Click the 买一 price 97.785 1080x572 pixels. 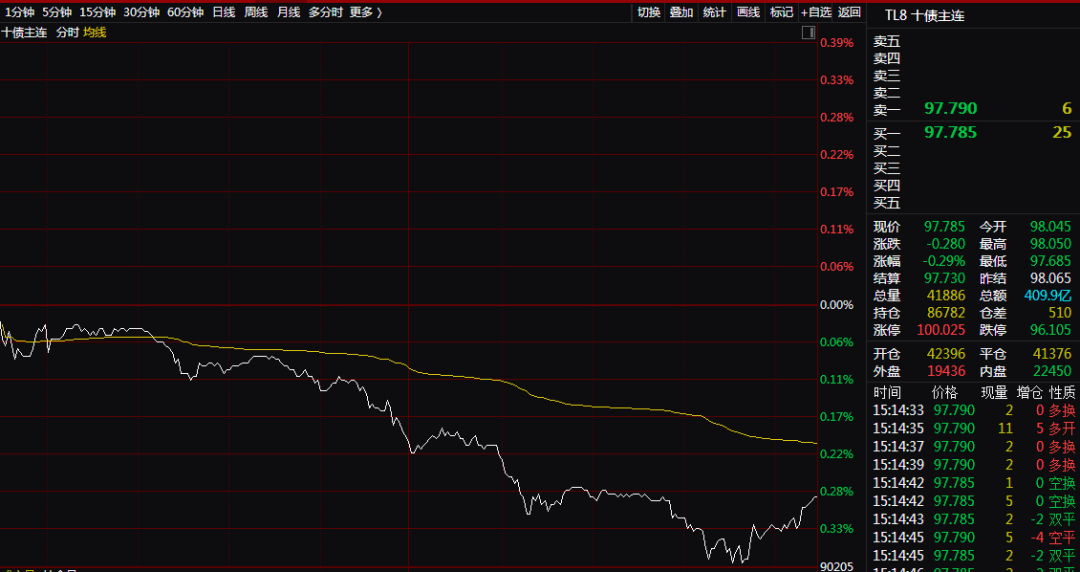click(x=951, y=132)
